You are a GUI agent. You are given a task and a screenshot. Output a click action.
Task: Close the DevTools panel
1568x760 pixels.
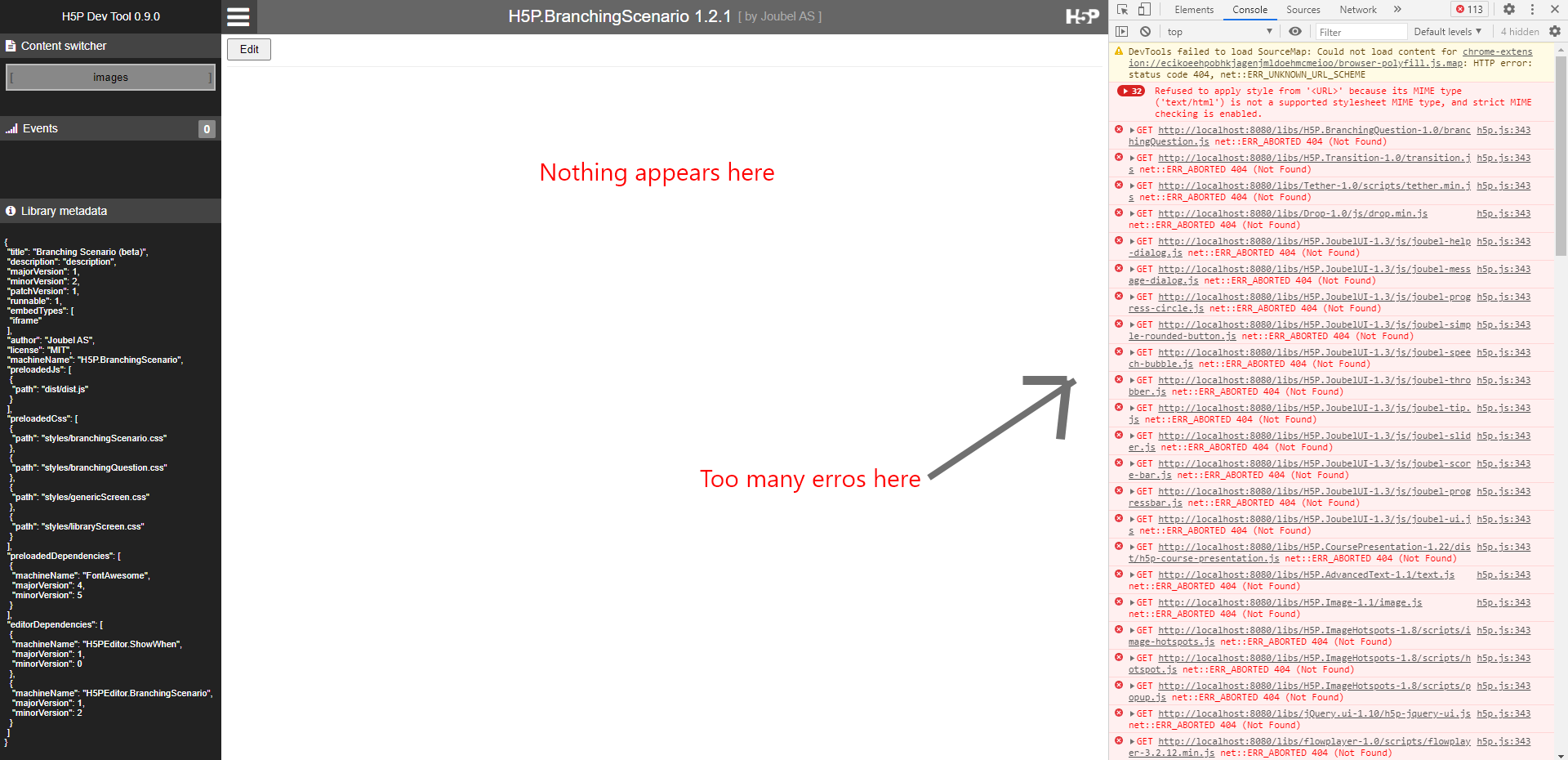pos(1555,9)
